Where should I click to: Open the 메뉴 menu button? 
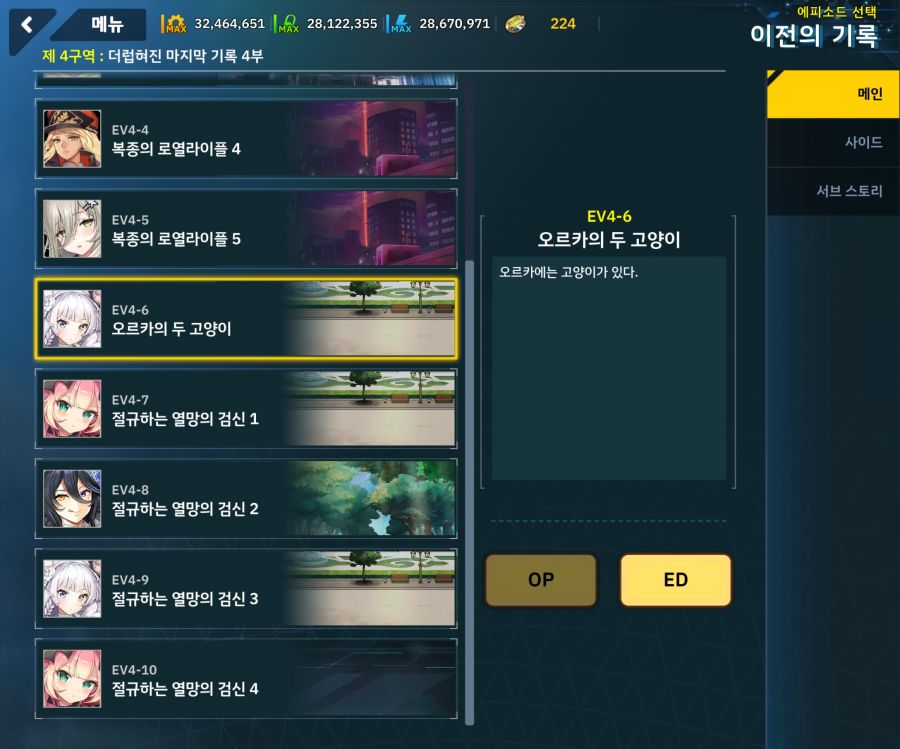107,24
